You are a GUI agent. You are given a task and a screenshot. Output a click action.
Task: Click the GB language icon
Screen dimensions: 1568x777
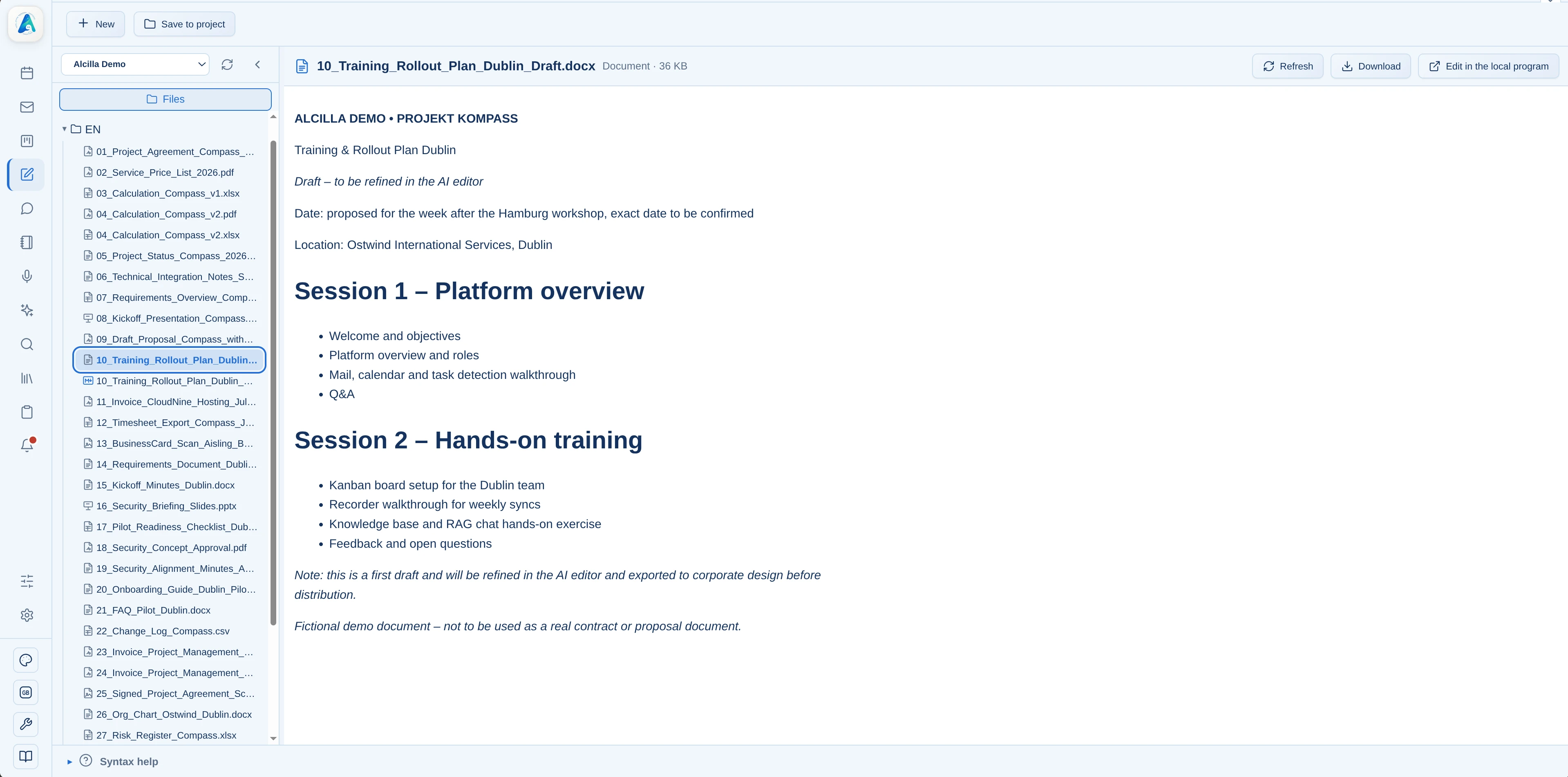(26, 692)
